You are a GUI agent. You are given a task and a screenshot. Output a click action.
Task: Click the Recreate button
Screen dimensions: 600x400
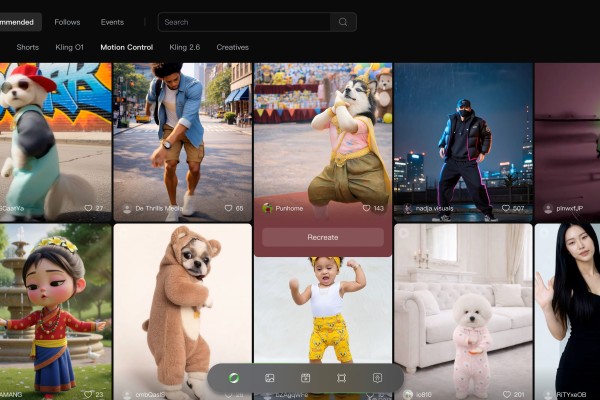(x=323, y=237)
